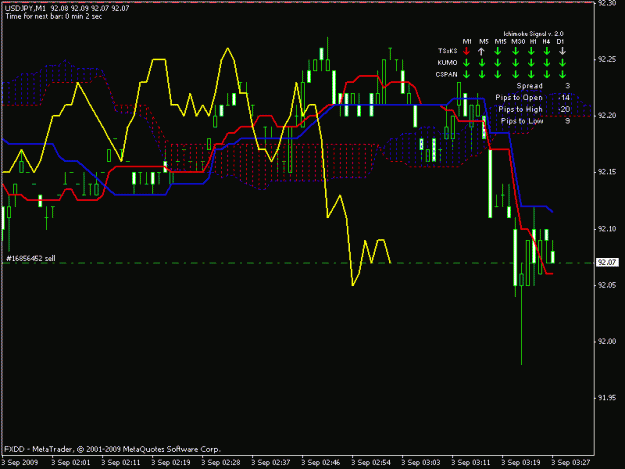Select the M30 column header
Screen dimensions: 625x469
(518, 41)
